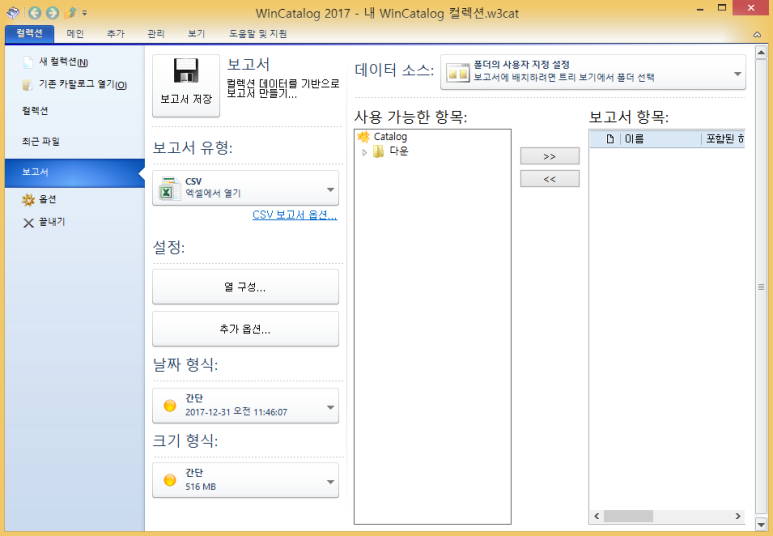The width and height of the screenshot is (773, 536).
Task: Select 컬렉션 in the left sidebar
Action: click(x=35, y=110)
